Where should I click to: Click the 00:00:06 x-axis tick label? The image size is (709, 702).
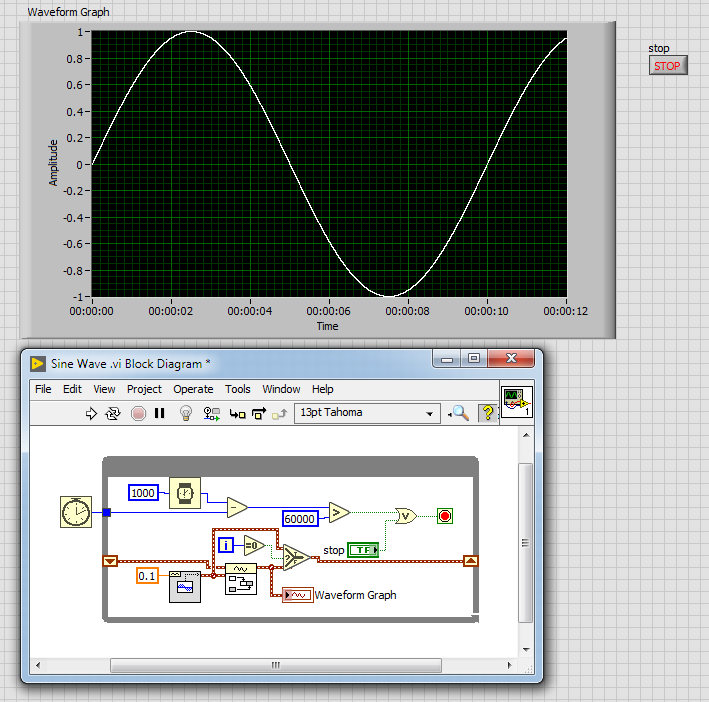pos(328,311)
